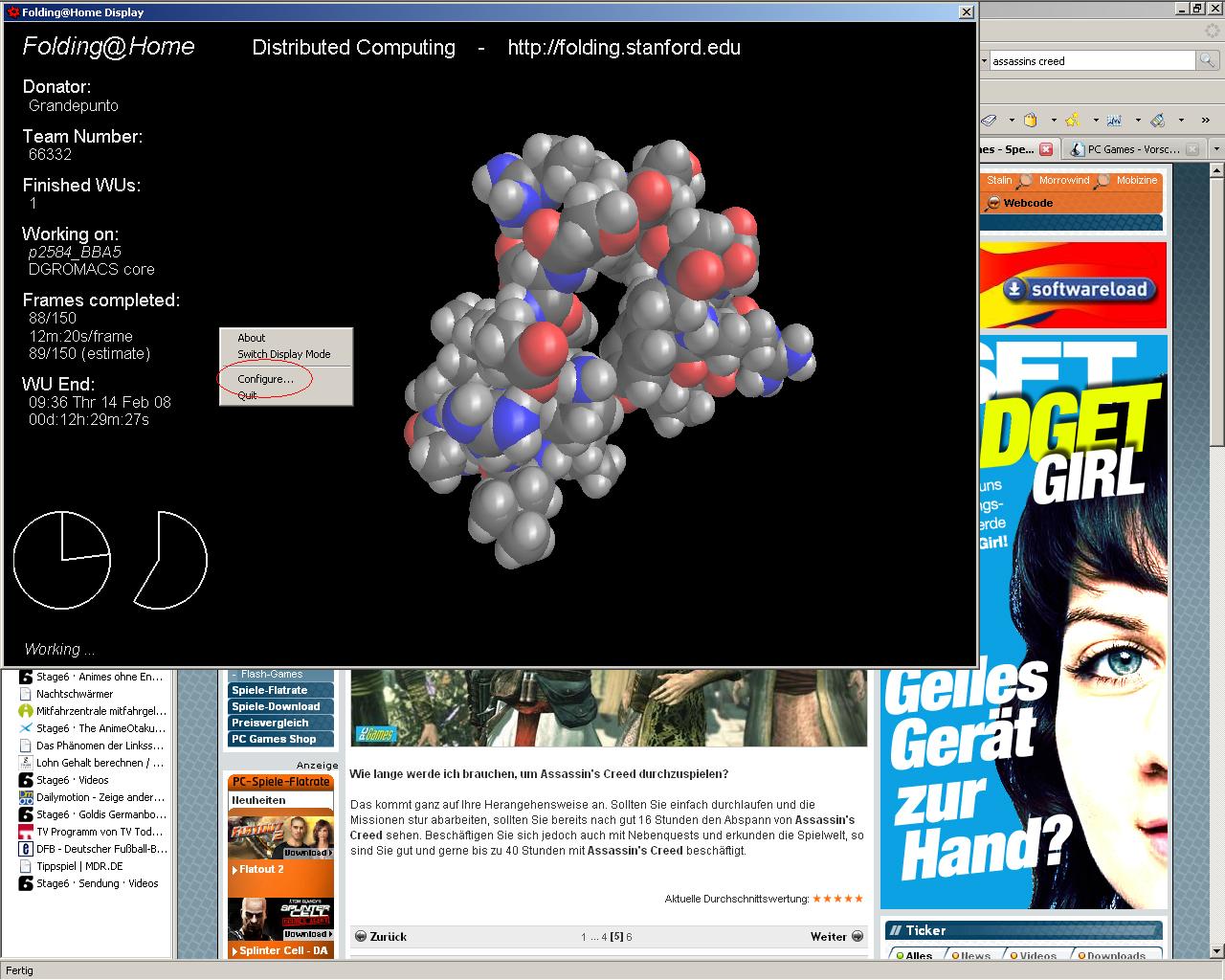Open the search engine dropdown arrow

984,60
